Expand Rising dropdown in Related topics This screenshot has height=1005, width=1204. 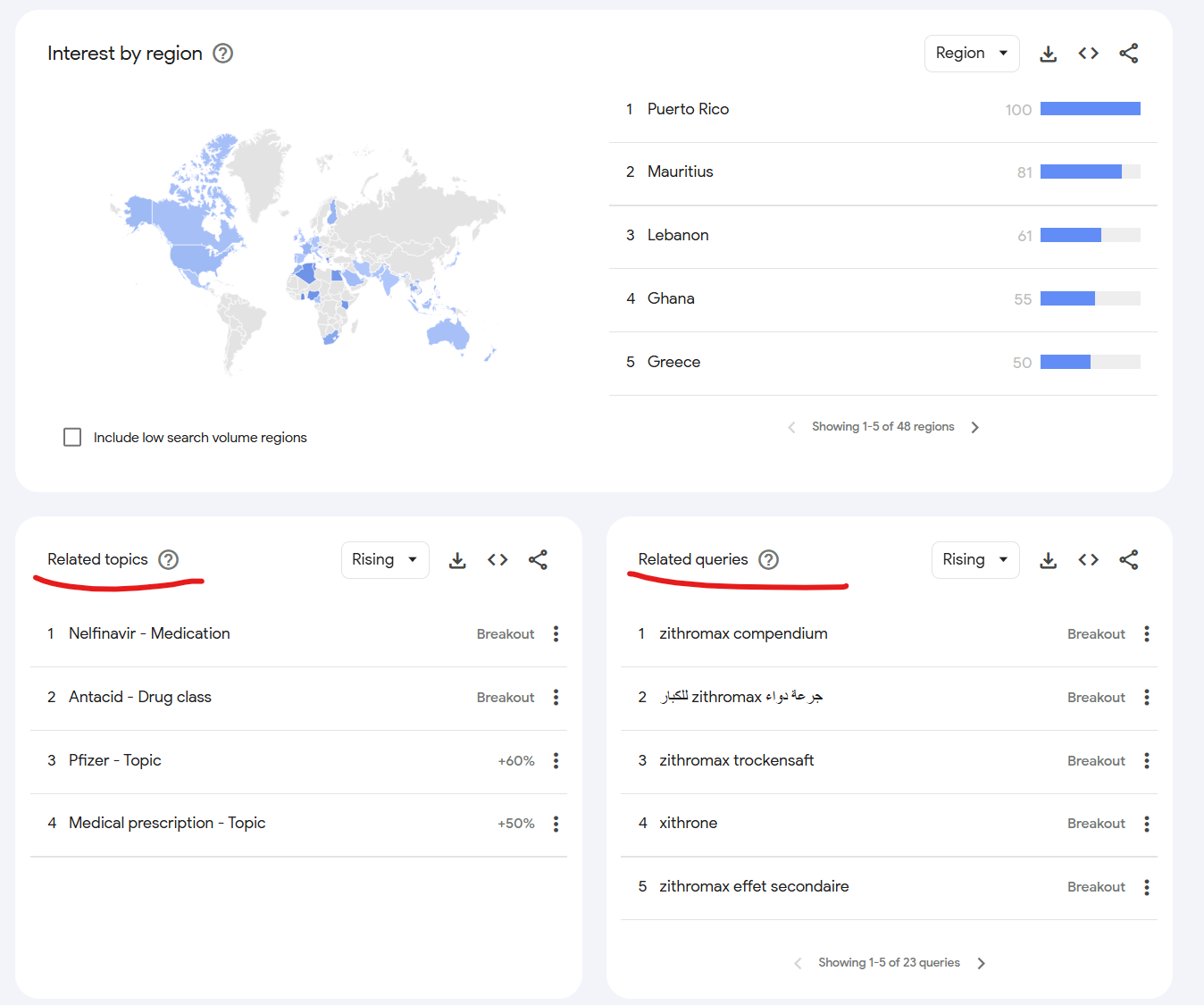pos(385,560)
